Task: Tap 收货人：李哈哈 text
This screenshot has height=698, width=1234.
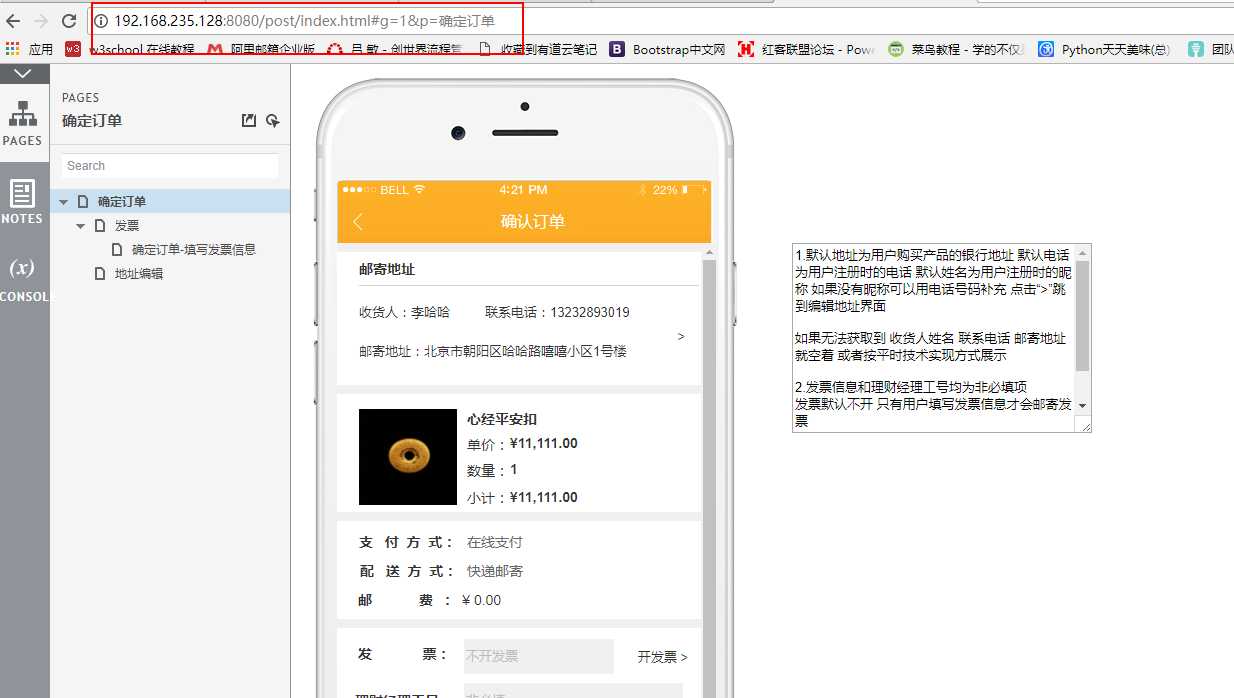Action: point(404,312)
